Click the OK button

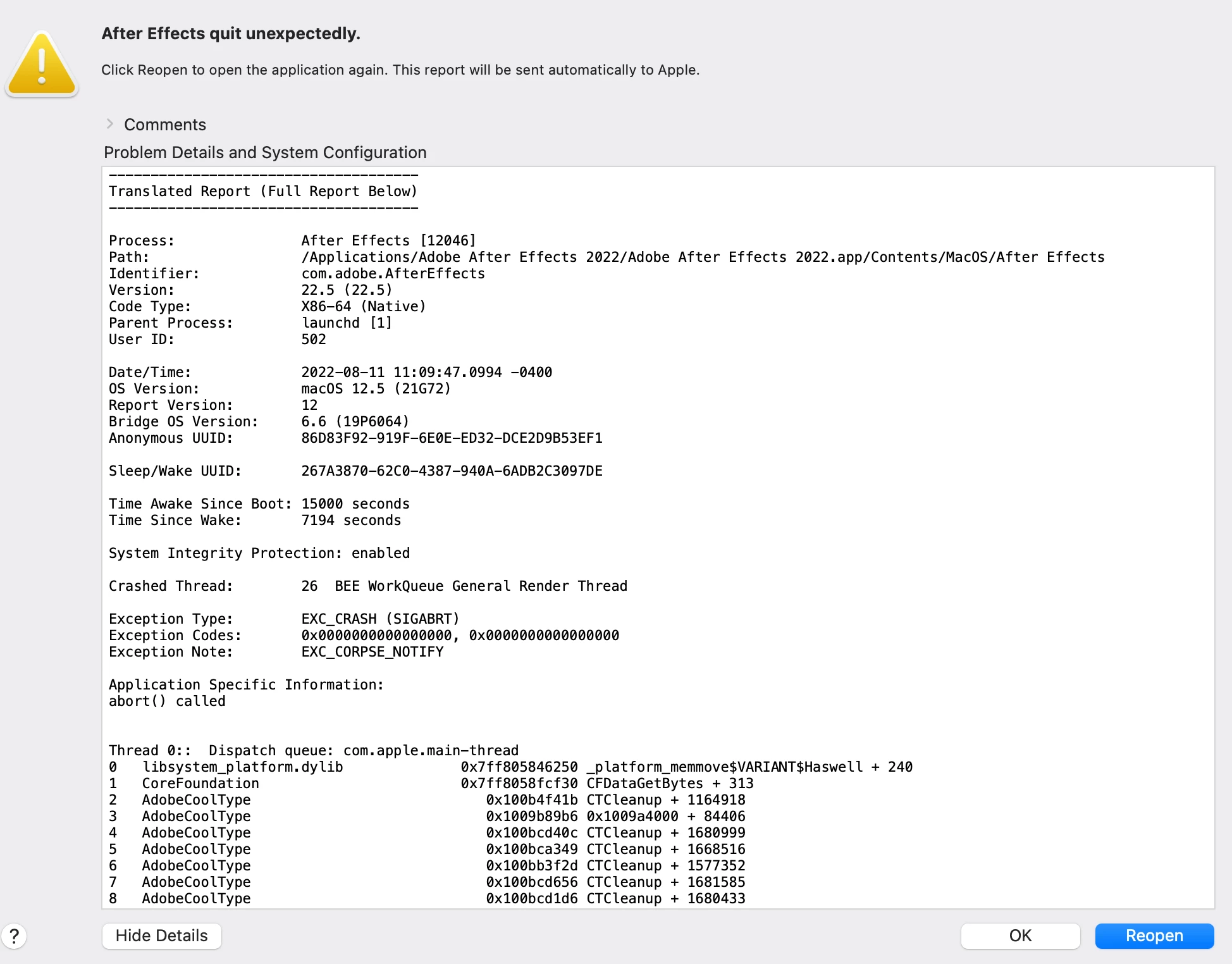tap(1019, 936)
